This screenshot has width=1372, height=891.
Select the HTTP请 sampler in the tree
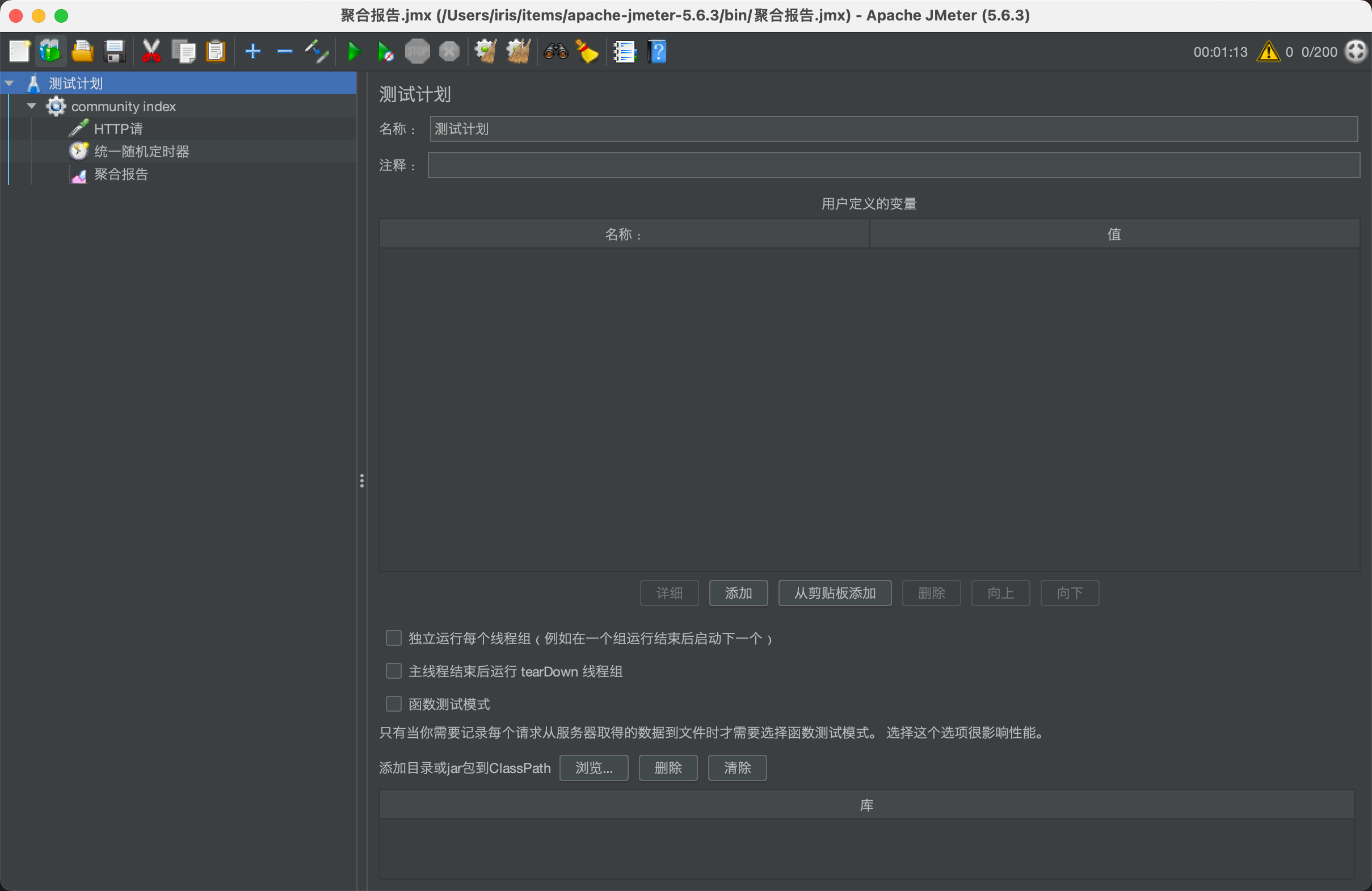pos(118,129)
